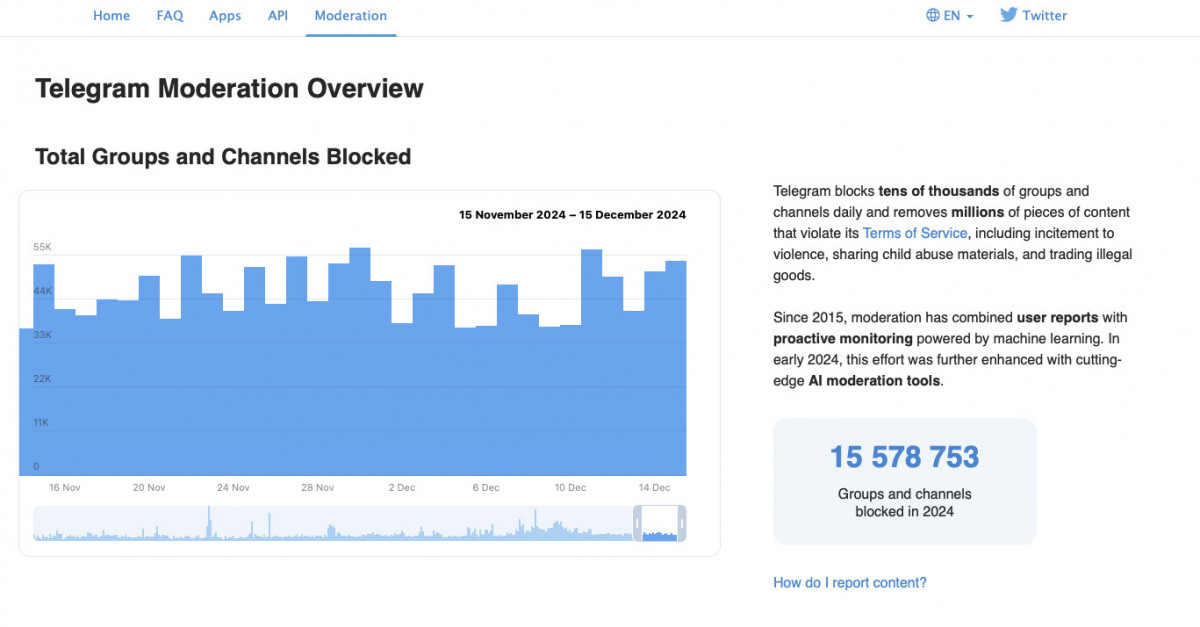The width and height of the screenshot is (1200, 627).
Task: Click the date range label 15 November 2024
Action: tap(572, 215)
